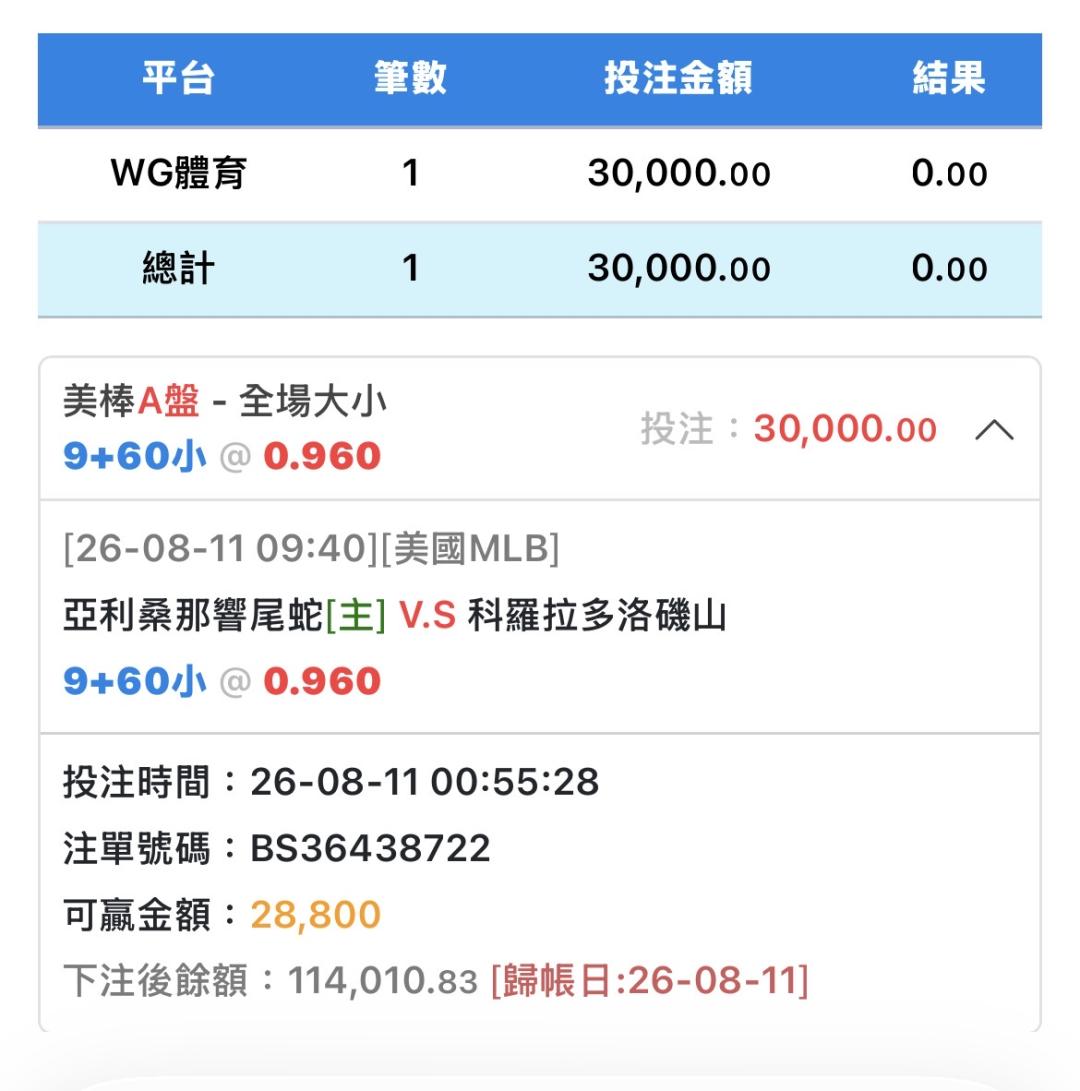Select the 總計 summary row

[x=539, y=269]
